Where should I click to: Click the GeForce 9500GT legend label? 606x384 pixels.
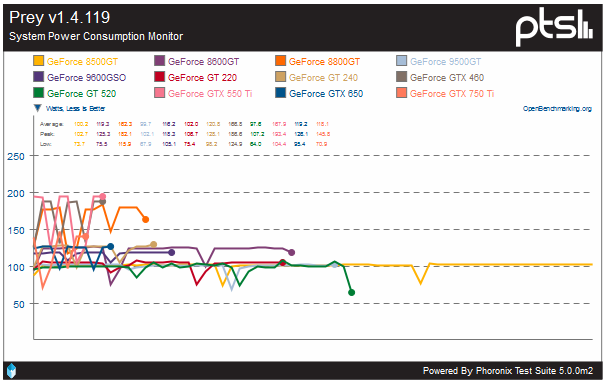pos(446,62)
